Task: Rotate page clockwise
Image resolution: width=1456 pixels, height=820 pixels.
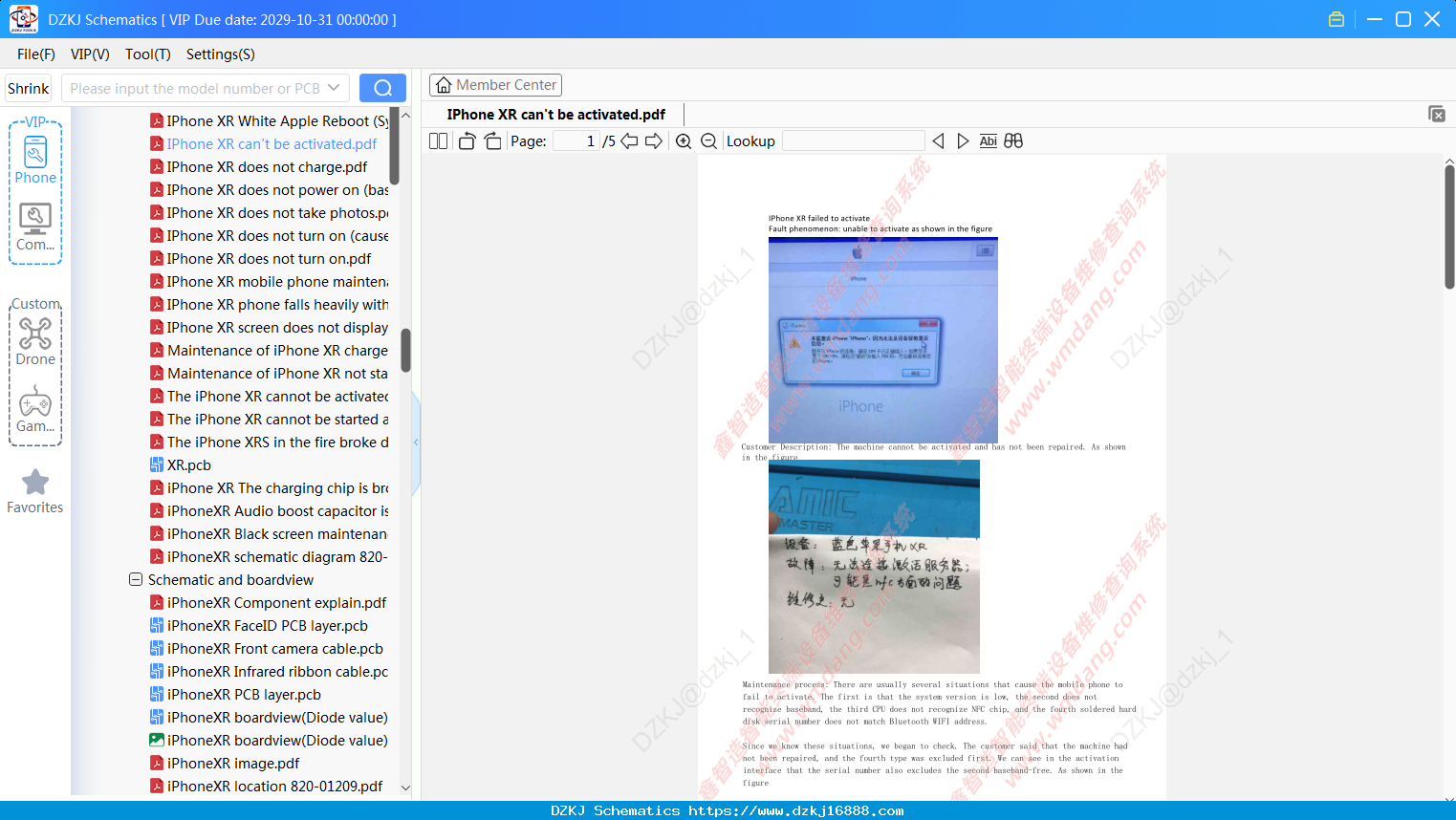Action: tap(492, 141)
